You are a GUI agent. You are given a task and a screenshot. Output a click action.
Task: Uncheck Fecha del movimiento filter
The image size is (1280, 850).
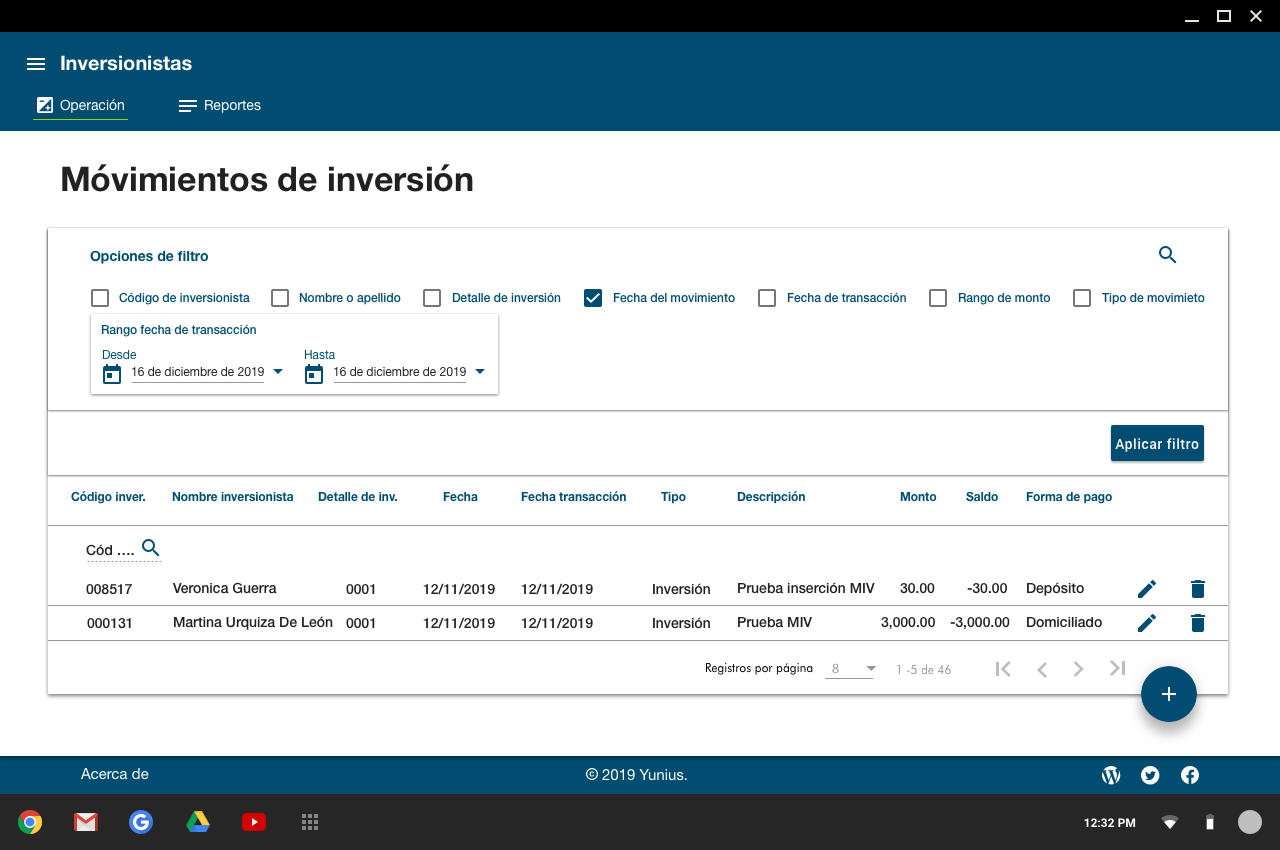[593, 298]
